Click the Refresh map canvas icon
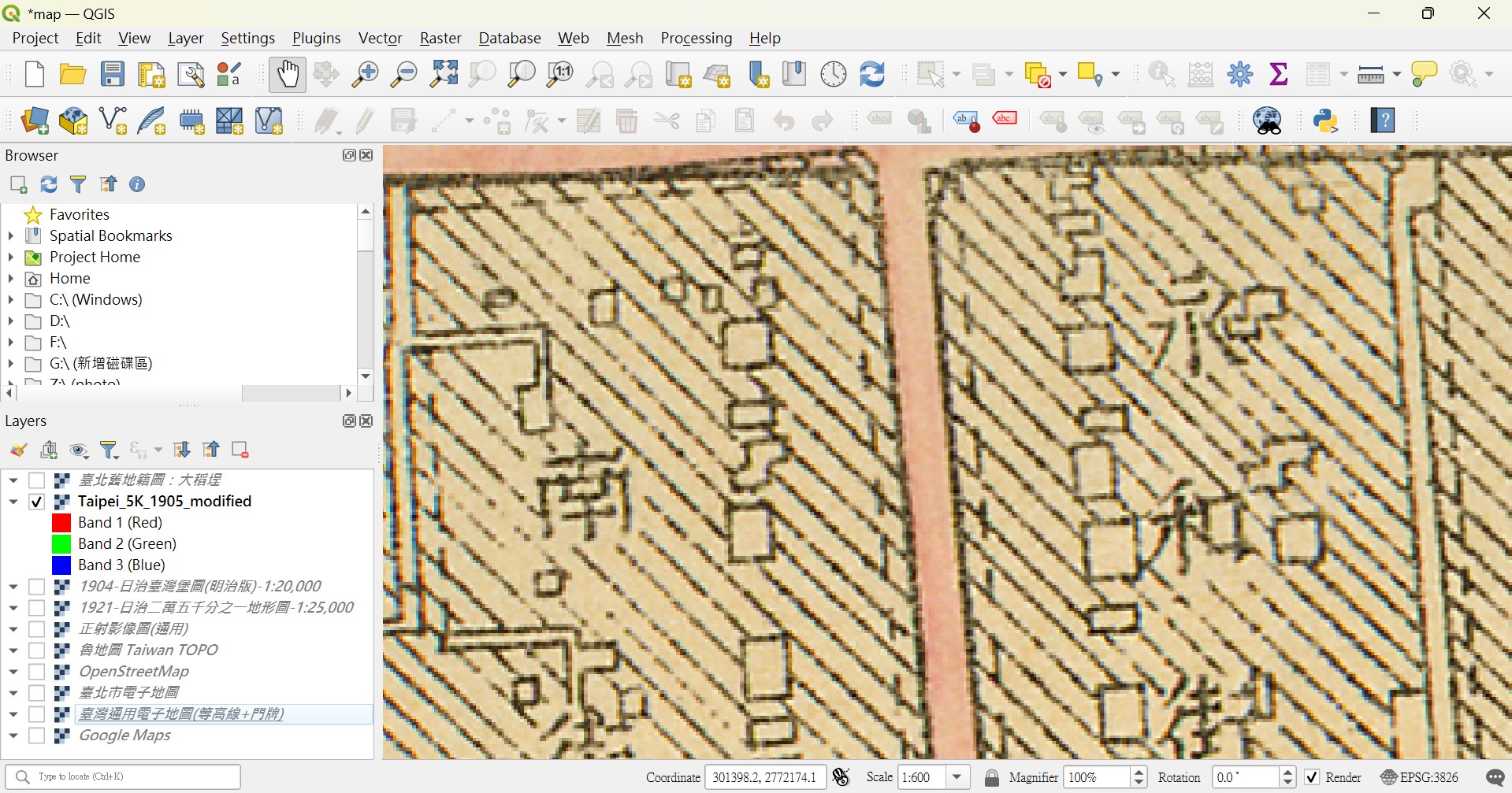 (x=872, y=75)
